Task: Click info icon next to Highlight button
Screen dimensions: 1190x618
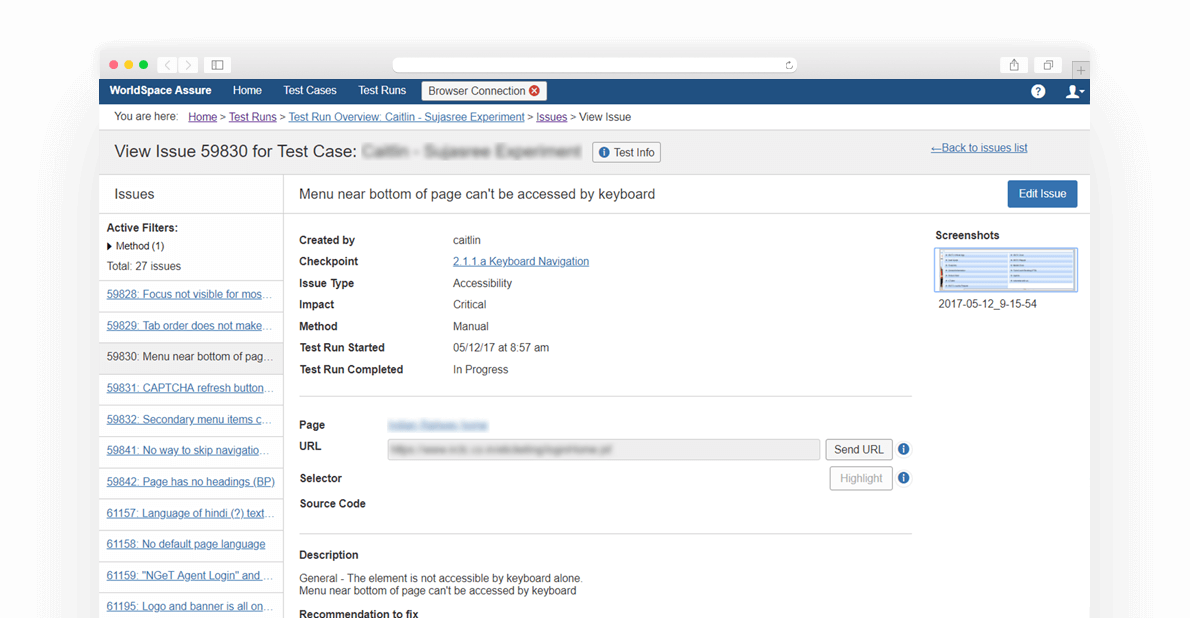Action: pyautogui.click(x=903, y=478)
